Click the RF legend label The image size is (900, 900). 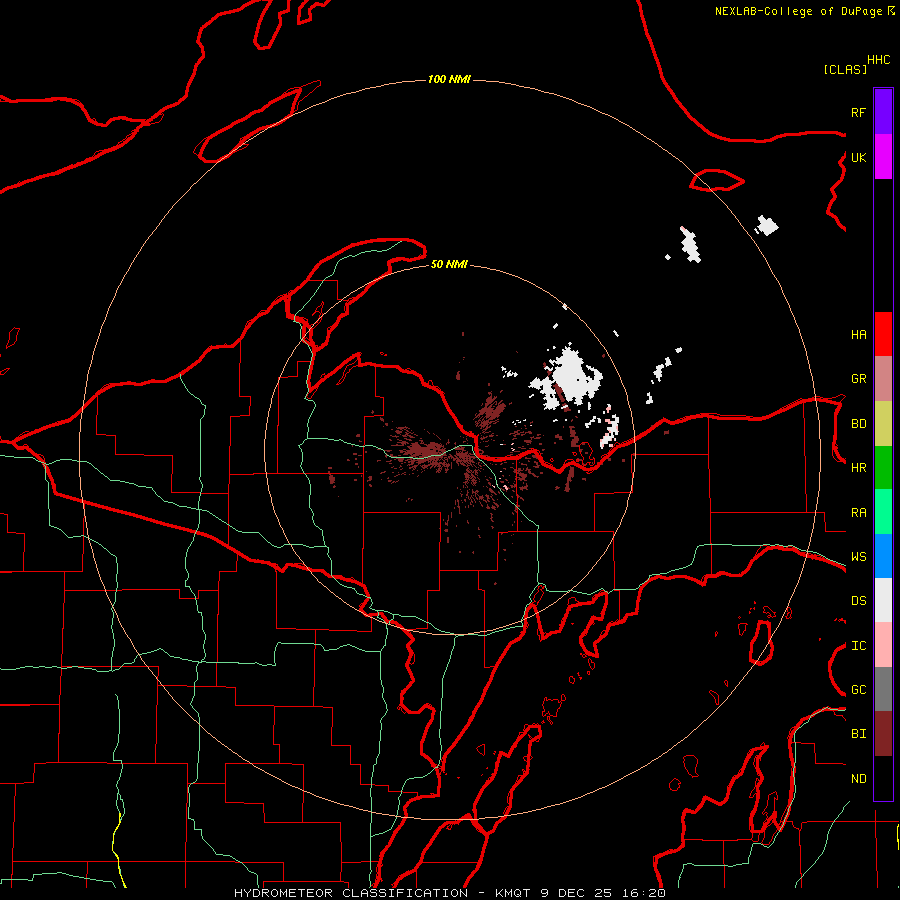click(x=858, y=112)
